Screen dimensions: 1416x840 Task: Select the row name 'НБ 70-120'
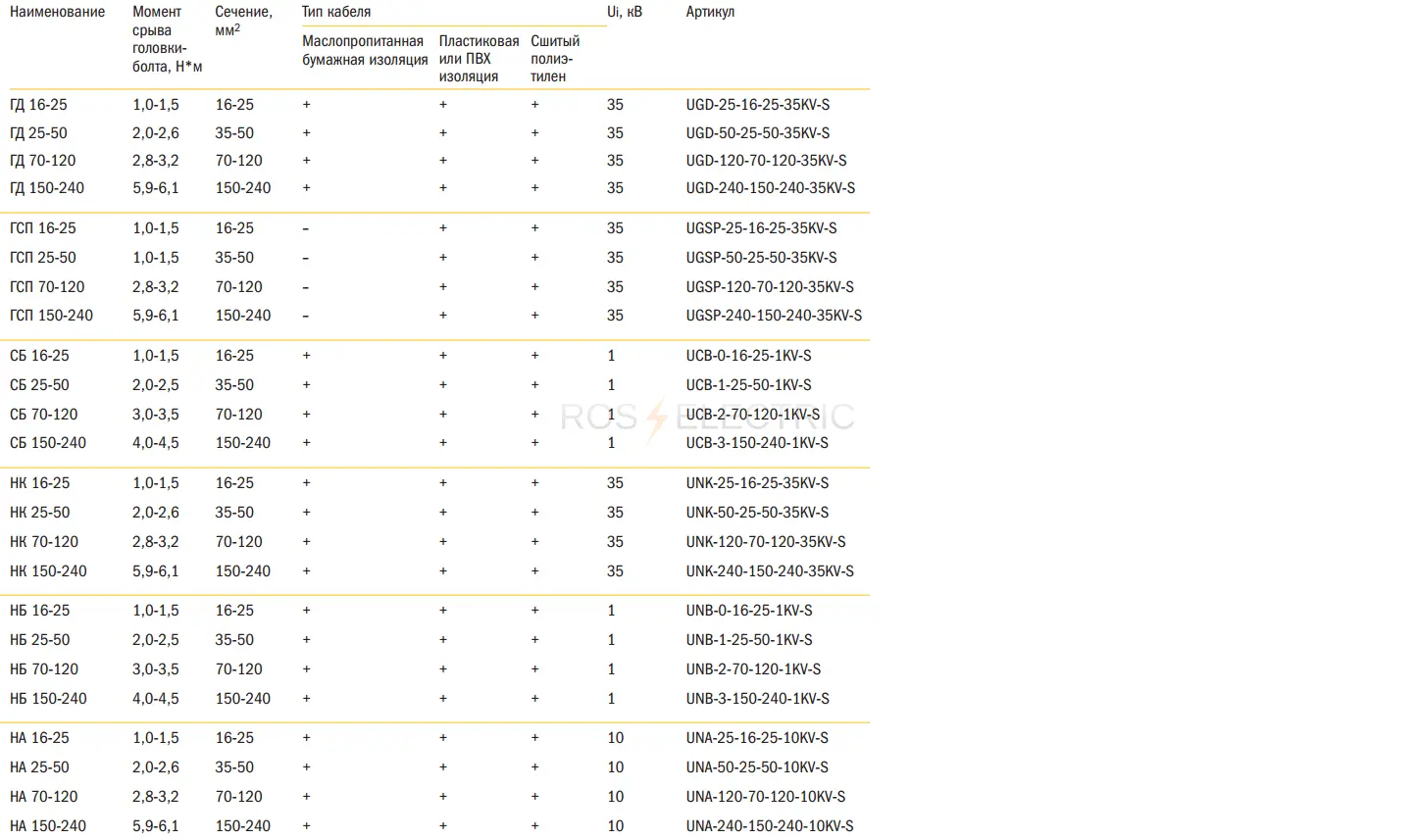(x=44, y=669)
